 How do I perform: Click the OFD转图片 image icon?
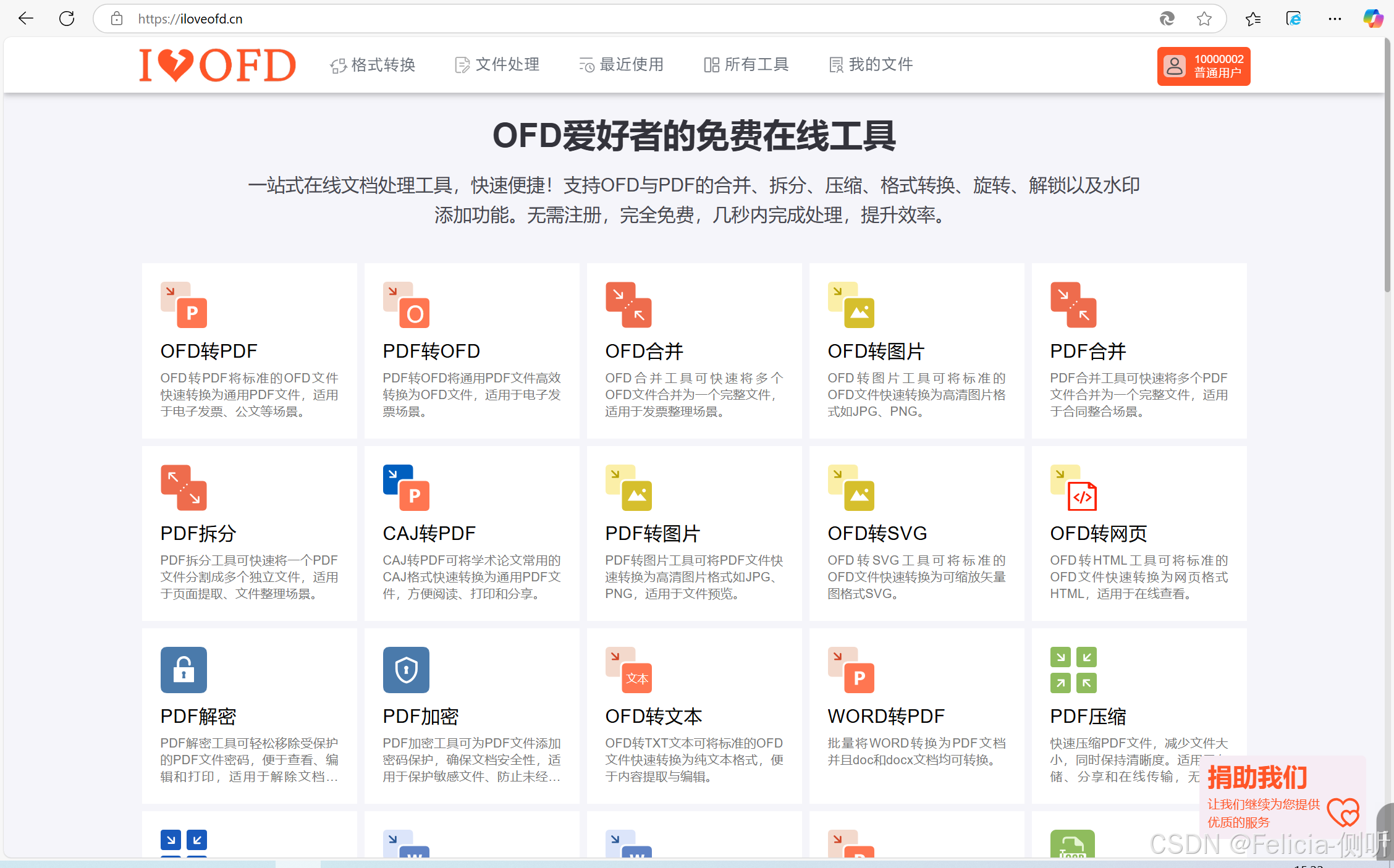(x=851, y=305)
